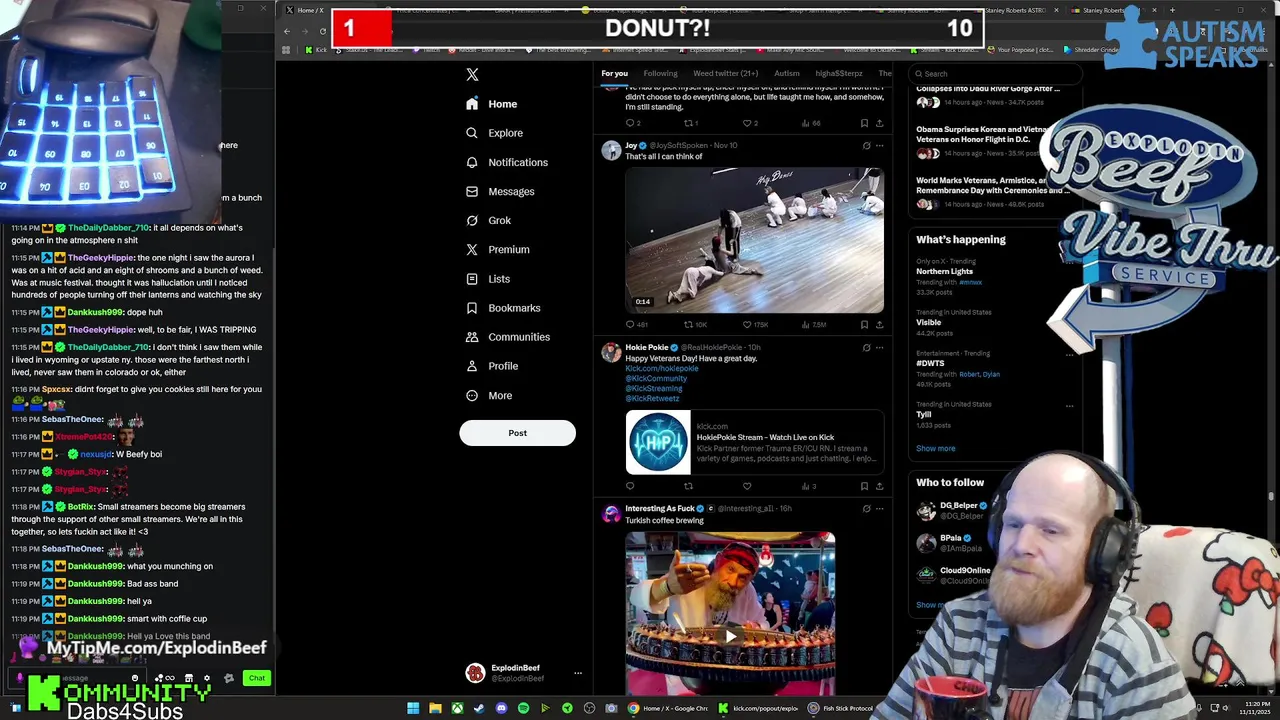Open Communities in the X sidebar
Image resolution: width=1280 pixels, height=720 pixels.
tap(507, 337)
